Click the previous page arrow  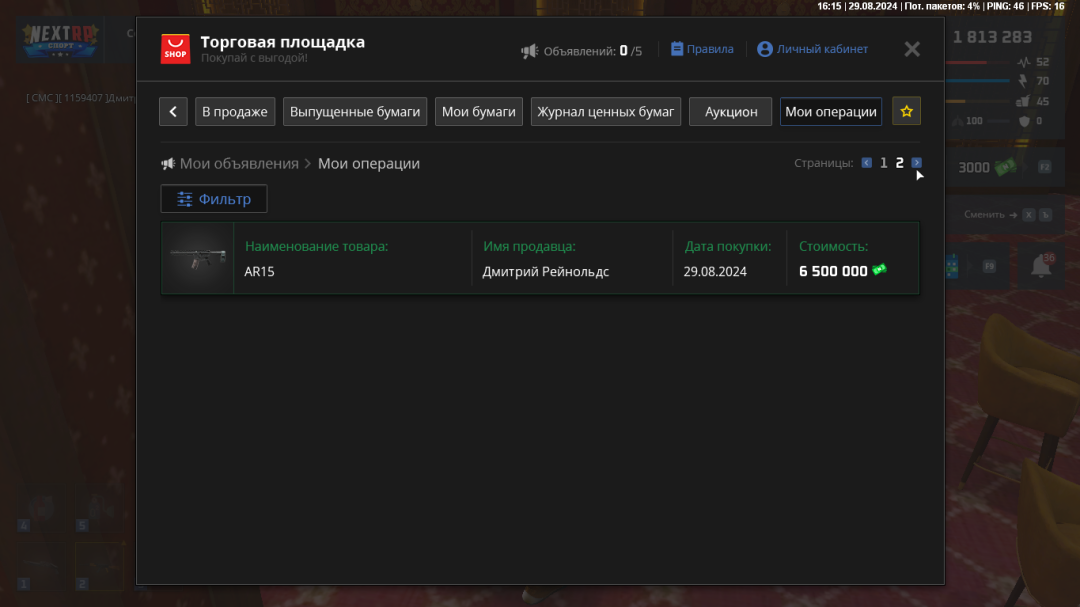point(866,163)
